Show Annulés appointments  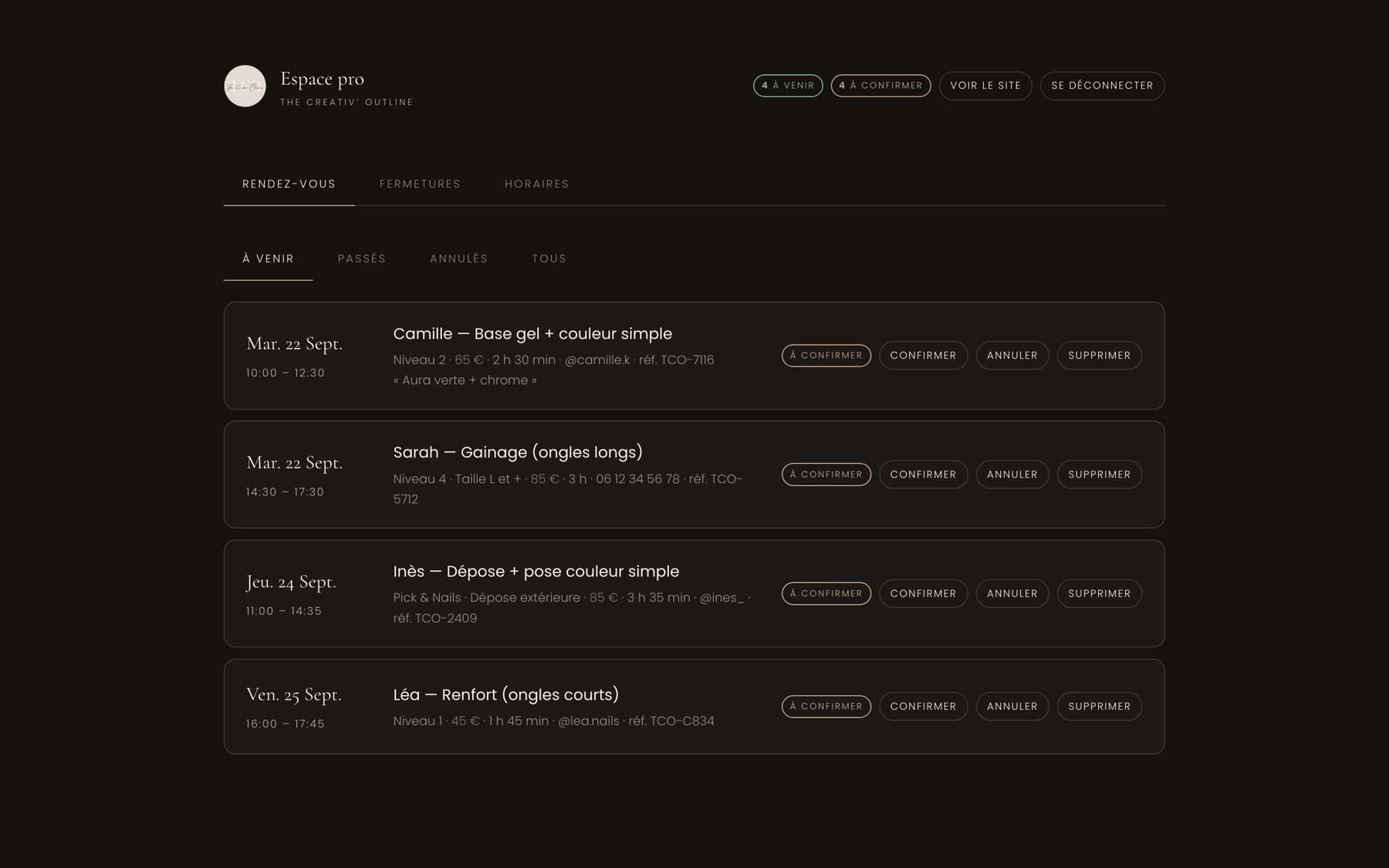(459, 258)
